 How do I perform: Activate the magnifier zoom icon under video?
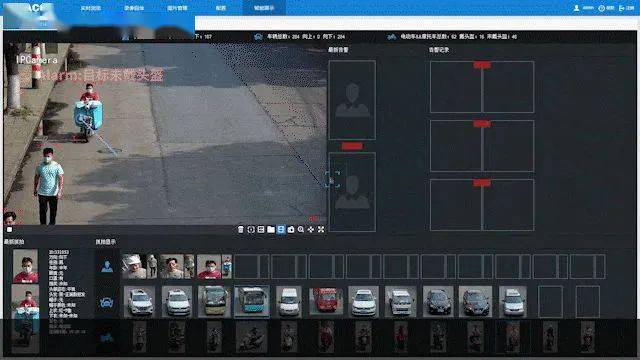coord(301,230)
